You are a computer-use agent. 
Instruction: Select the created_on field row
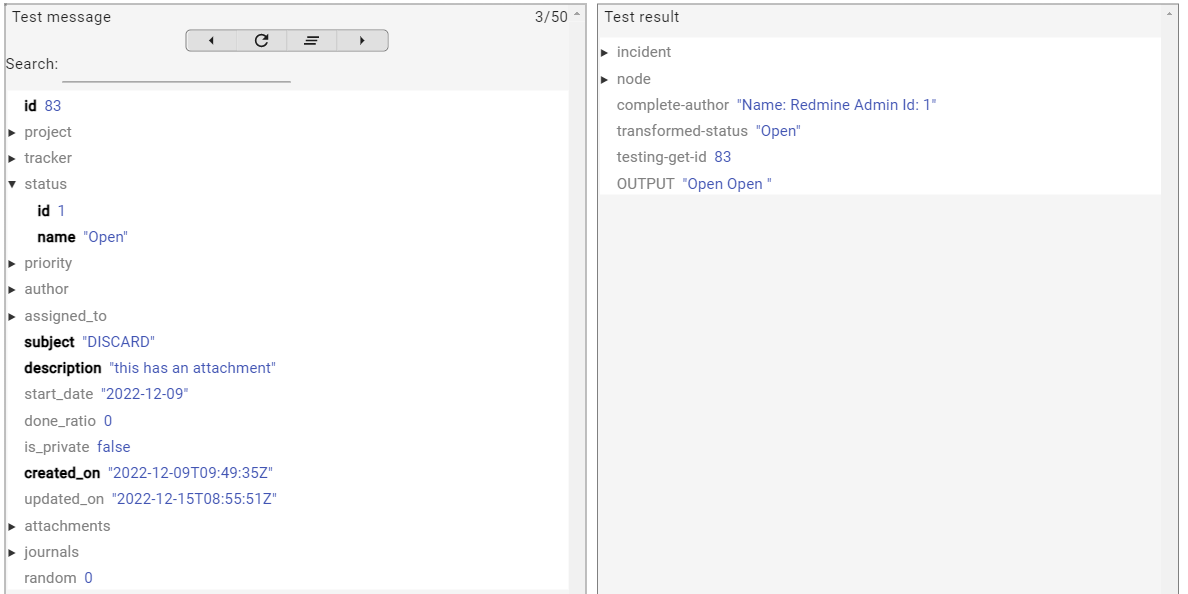[x=148, y=473]
